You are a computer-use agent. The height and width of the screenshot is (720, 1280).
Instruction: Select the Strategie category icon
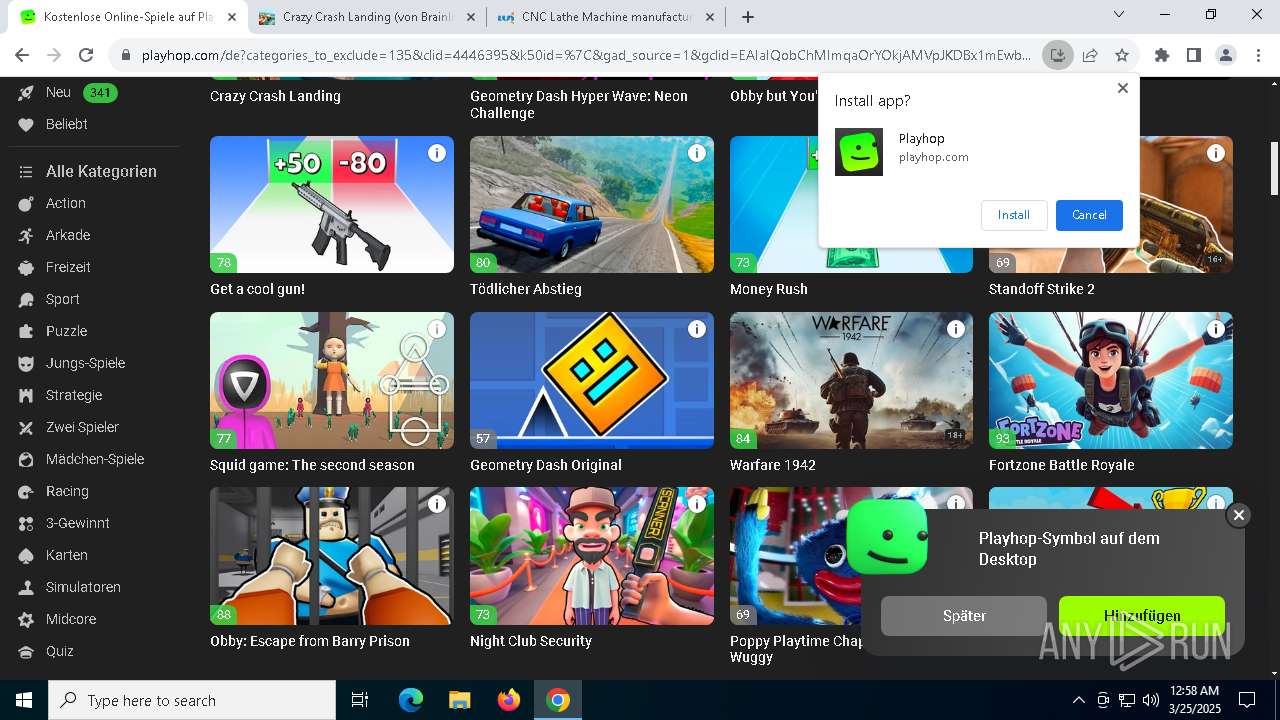[26, 395]
